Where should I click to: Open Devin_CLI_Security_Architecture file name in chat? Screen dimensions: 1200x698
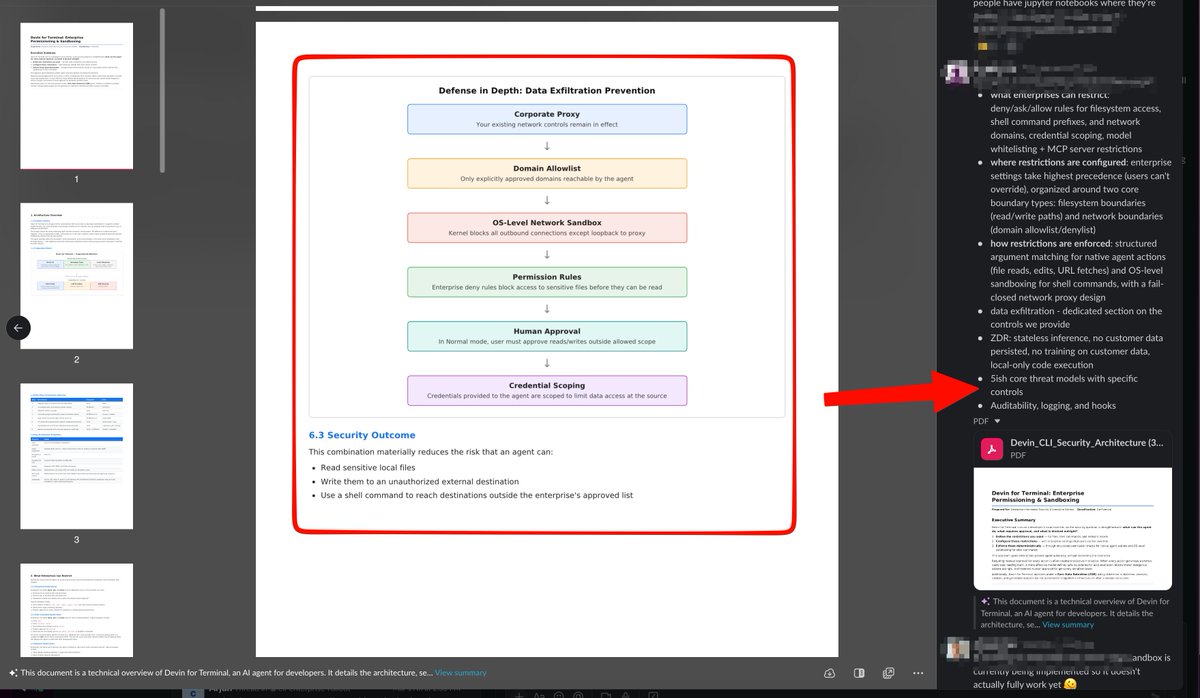click(1086, 442)
